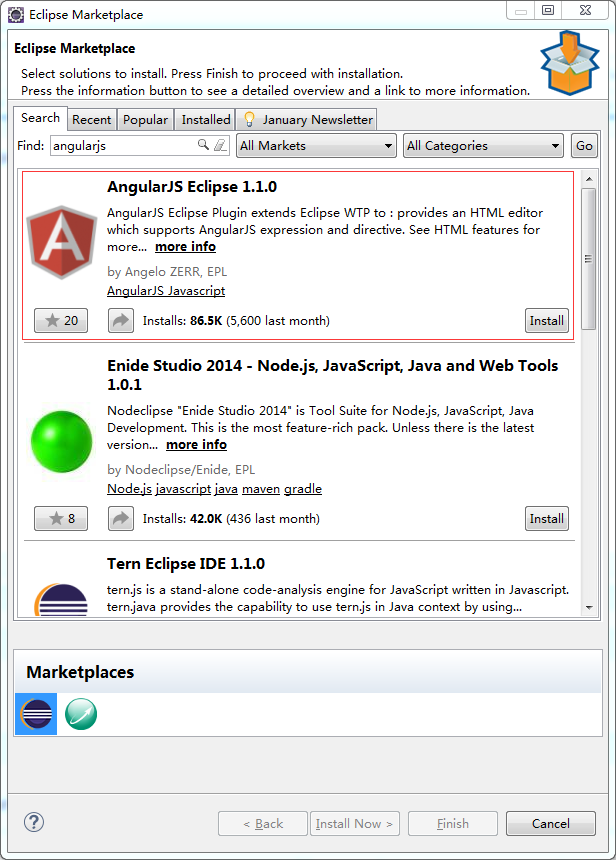Image resolution: width=616 pixels, height=860 pixels.
Task: Click the Marketplaces heading
Action: click(x=80, y=672)
